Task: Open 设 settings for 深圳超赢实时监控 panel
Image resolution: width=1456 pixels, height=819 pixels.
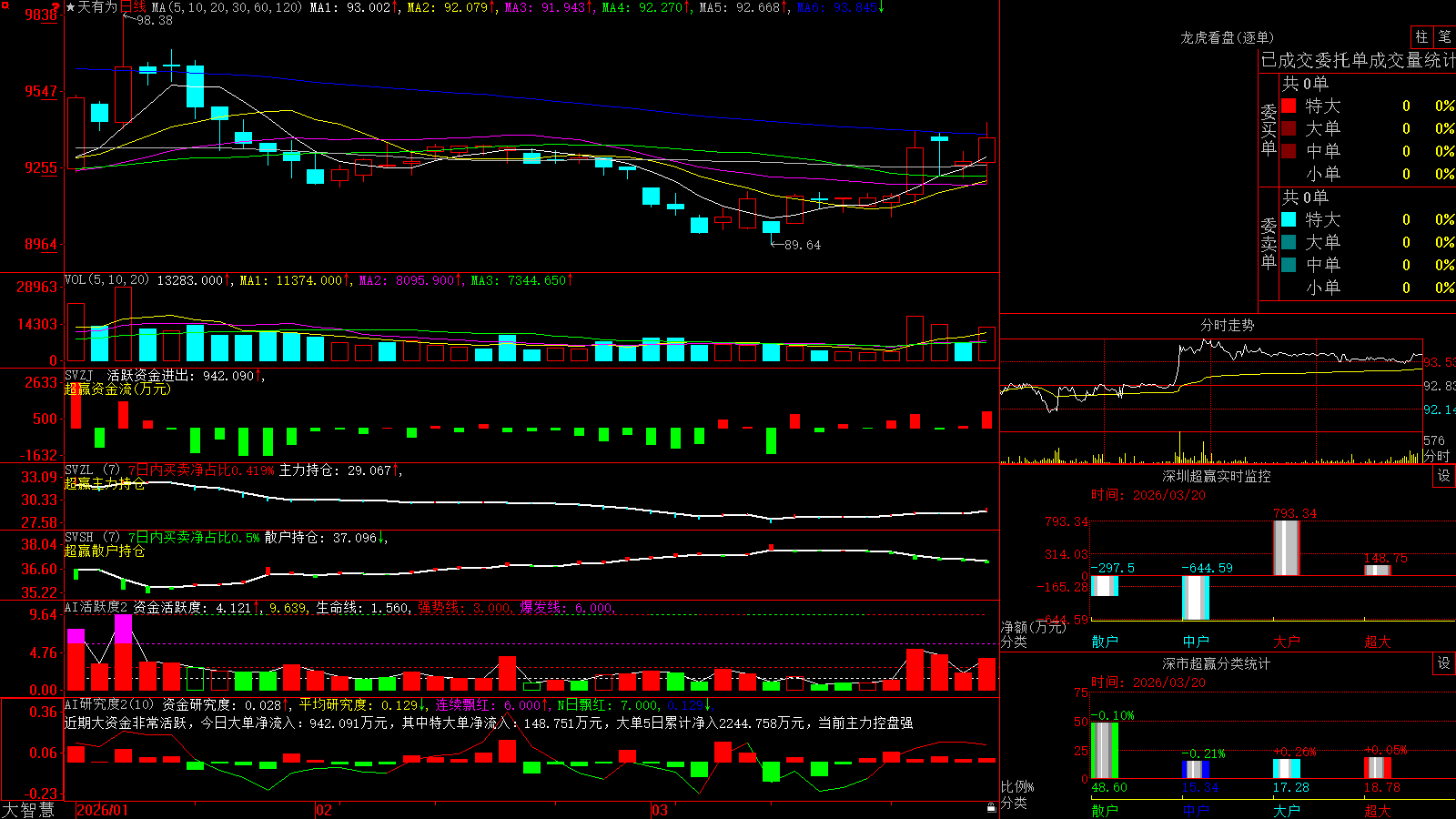Action: (x=1444, y=476)
